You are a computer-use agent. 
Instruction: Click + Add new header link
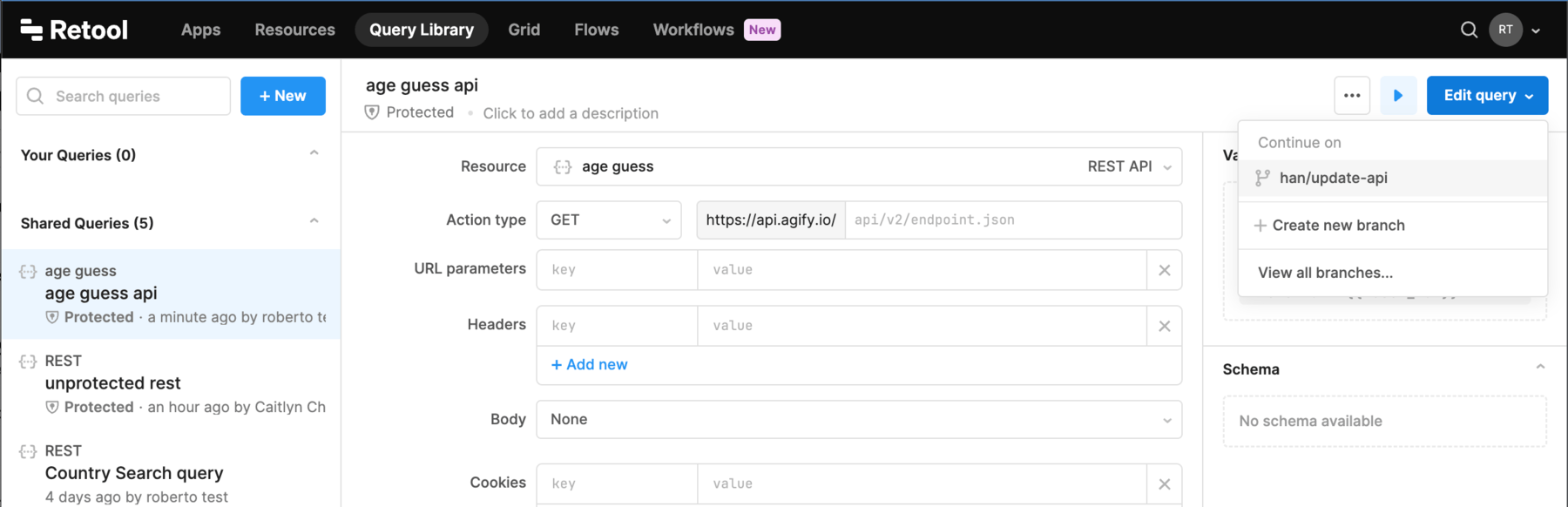[x=589, y=365]
